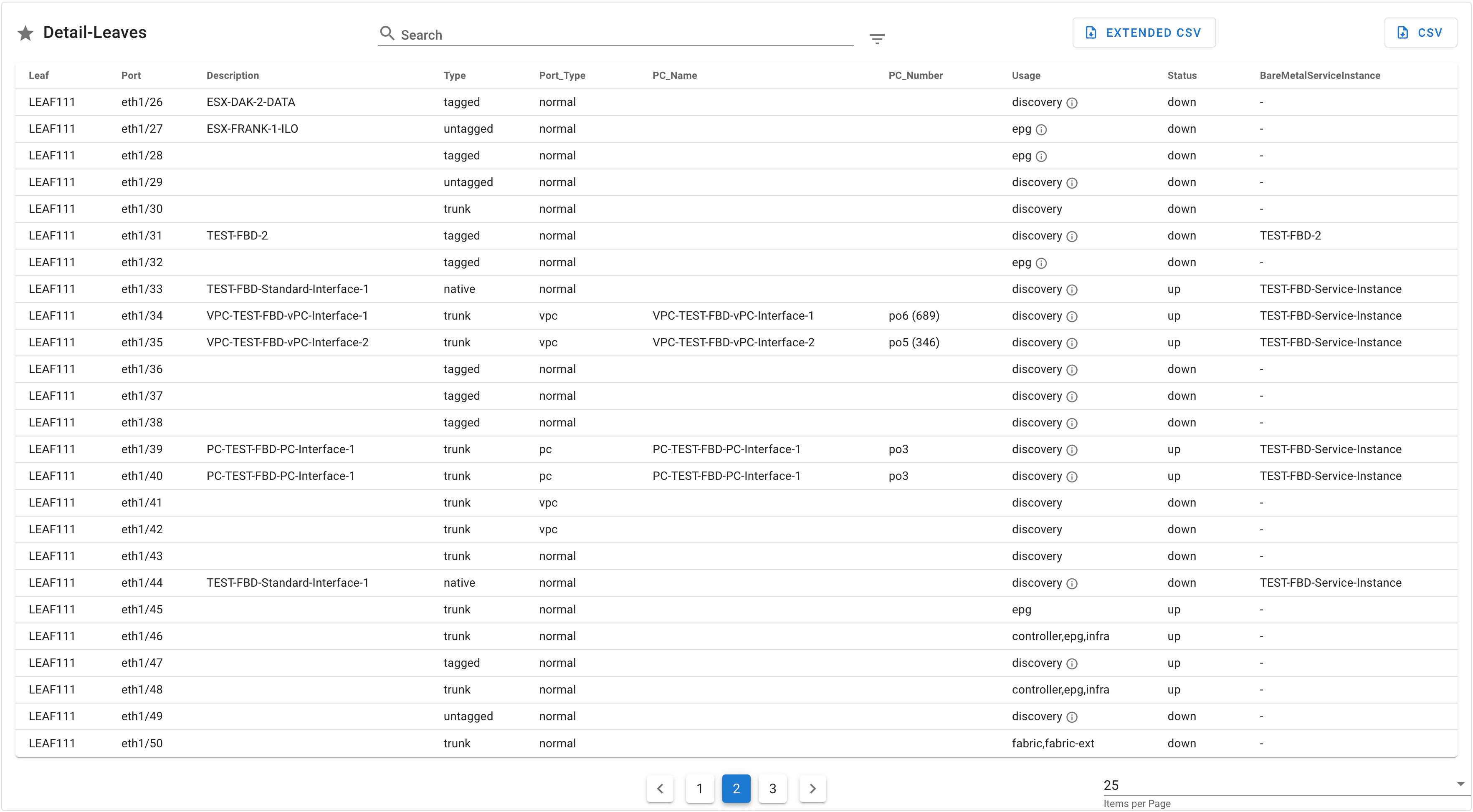Open usage info for eth1/39

point(1072,450)
